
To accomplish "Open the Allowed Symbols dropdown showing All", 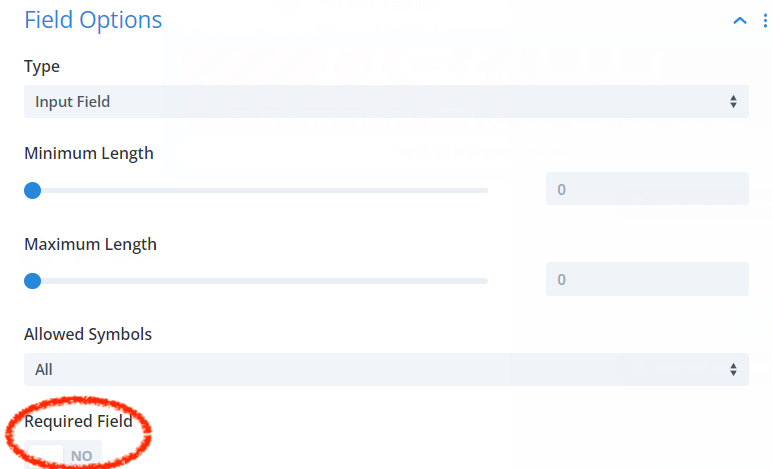I will (x=386, y=369).
